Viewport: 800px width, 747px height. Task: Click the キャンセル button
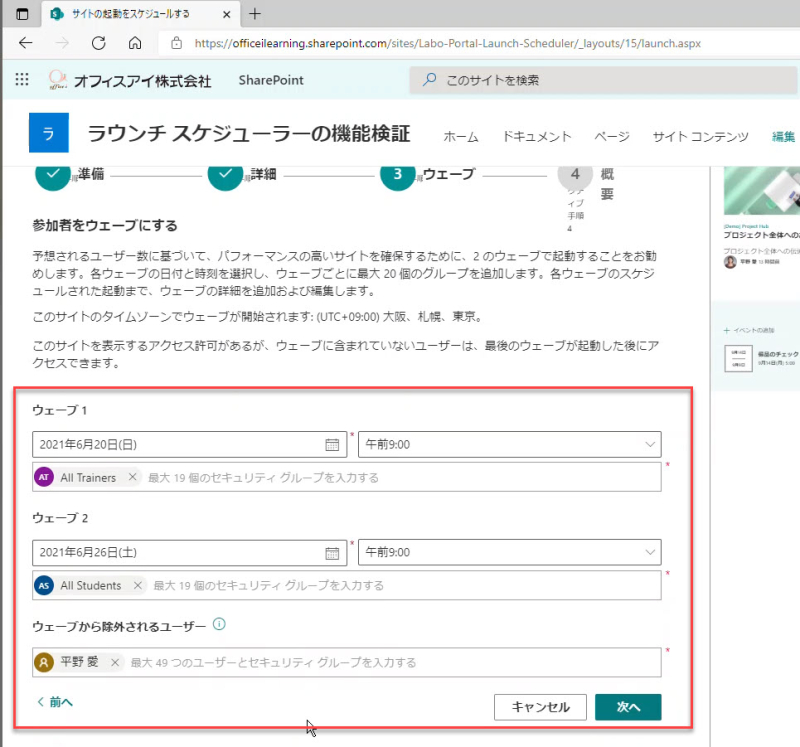click(x=540, y=707)
